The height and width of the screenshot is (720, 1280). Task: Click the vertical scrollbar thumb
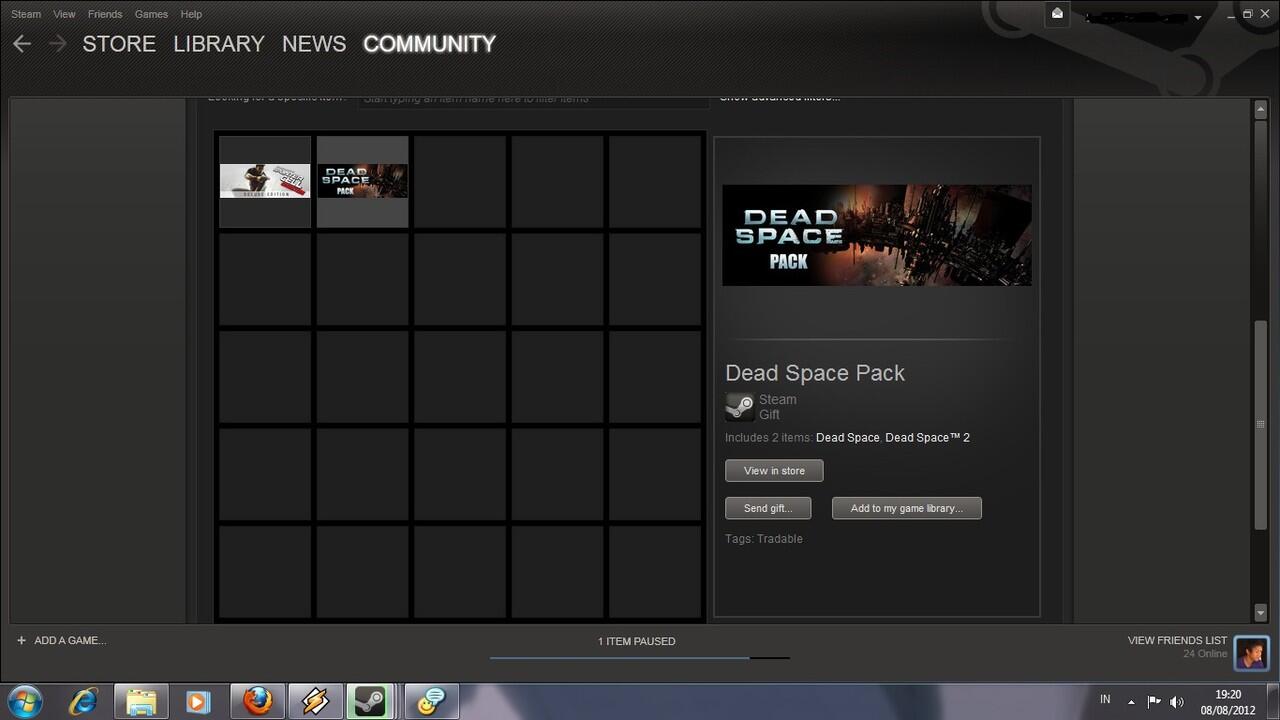(1260, 424)
